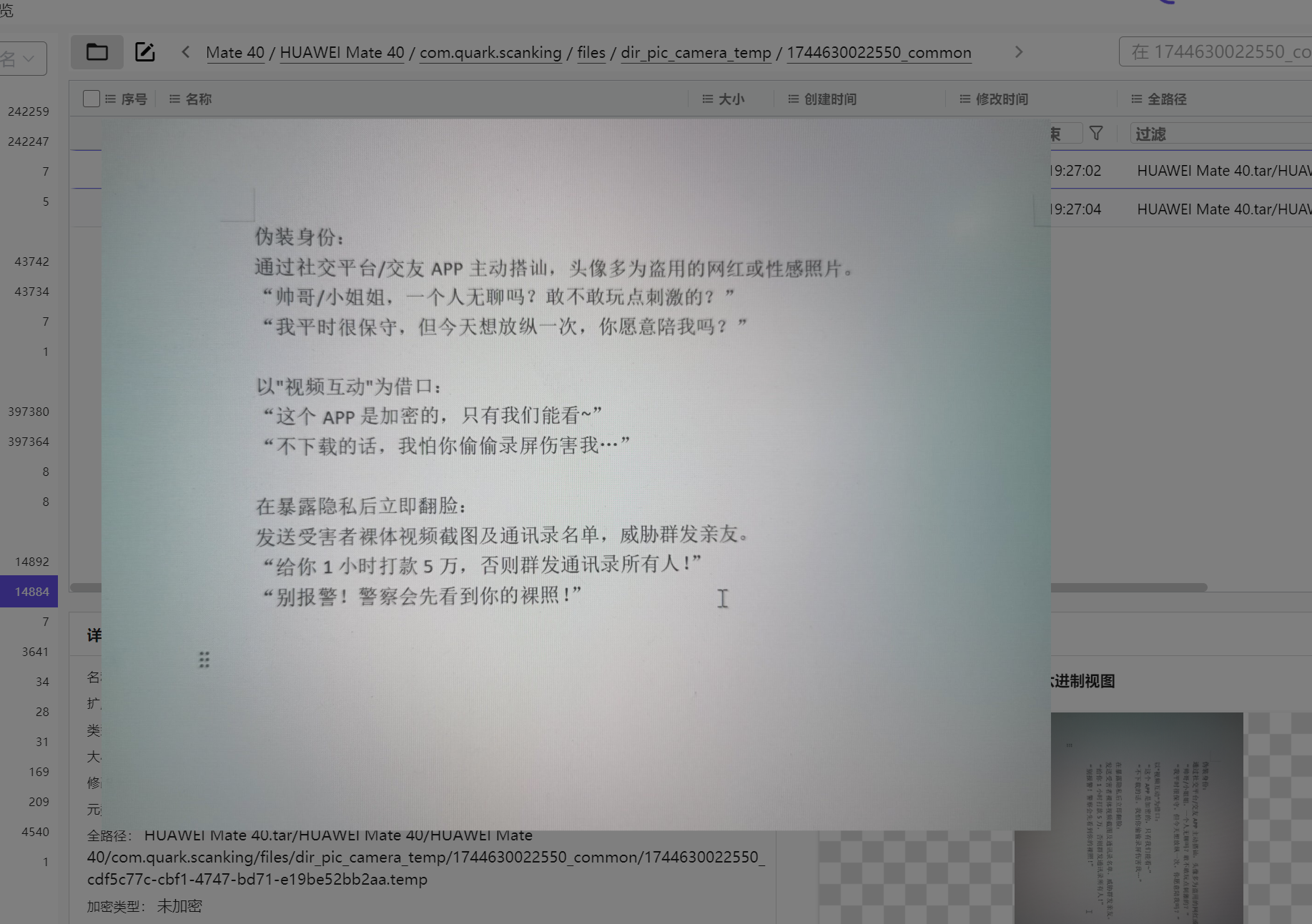Open the 序号 column menu icon
Image resolution: width=1312 pixels, height=924 pixels.
coord(110,99)
